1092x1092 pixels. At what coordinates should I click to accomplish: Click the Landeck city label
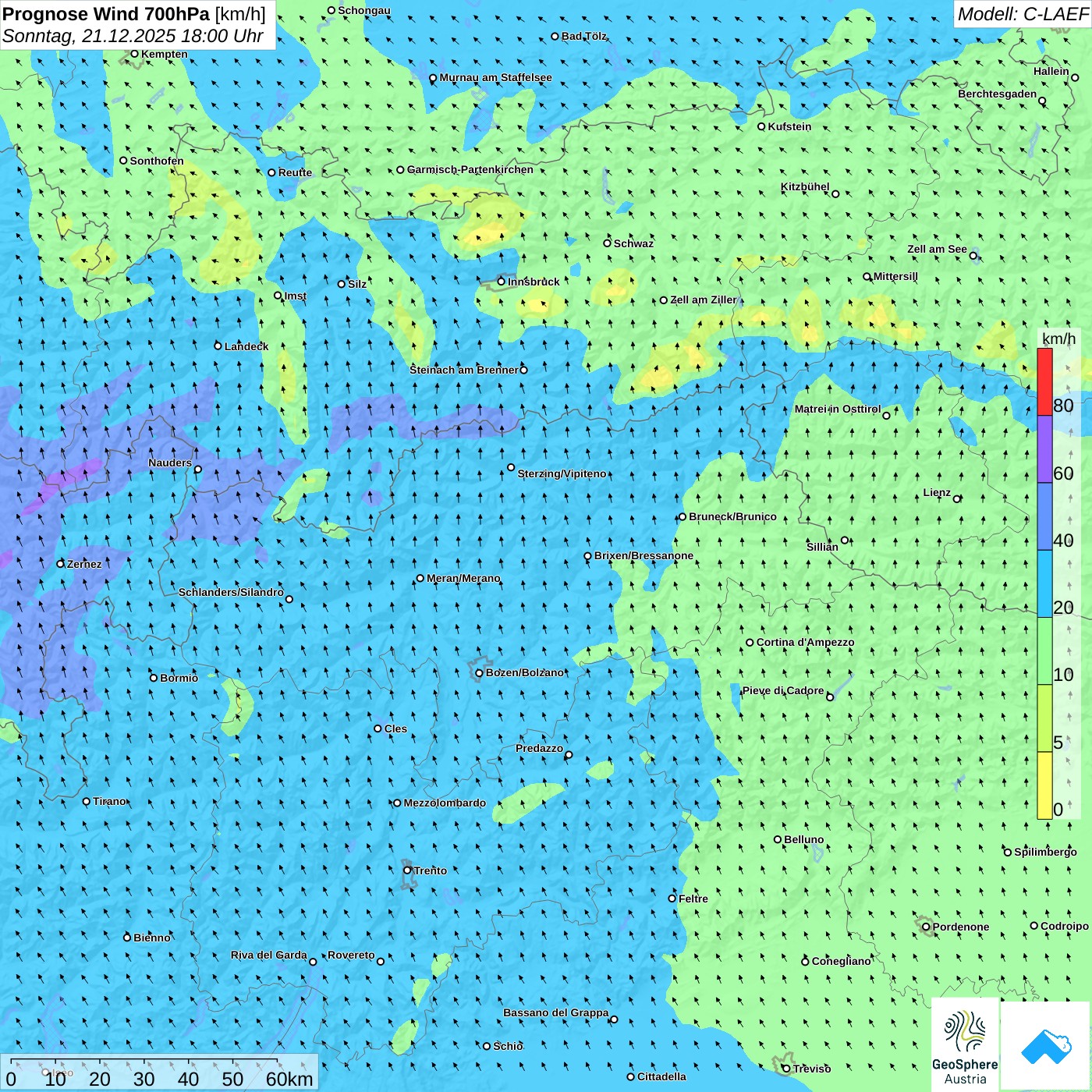(246, 346)
